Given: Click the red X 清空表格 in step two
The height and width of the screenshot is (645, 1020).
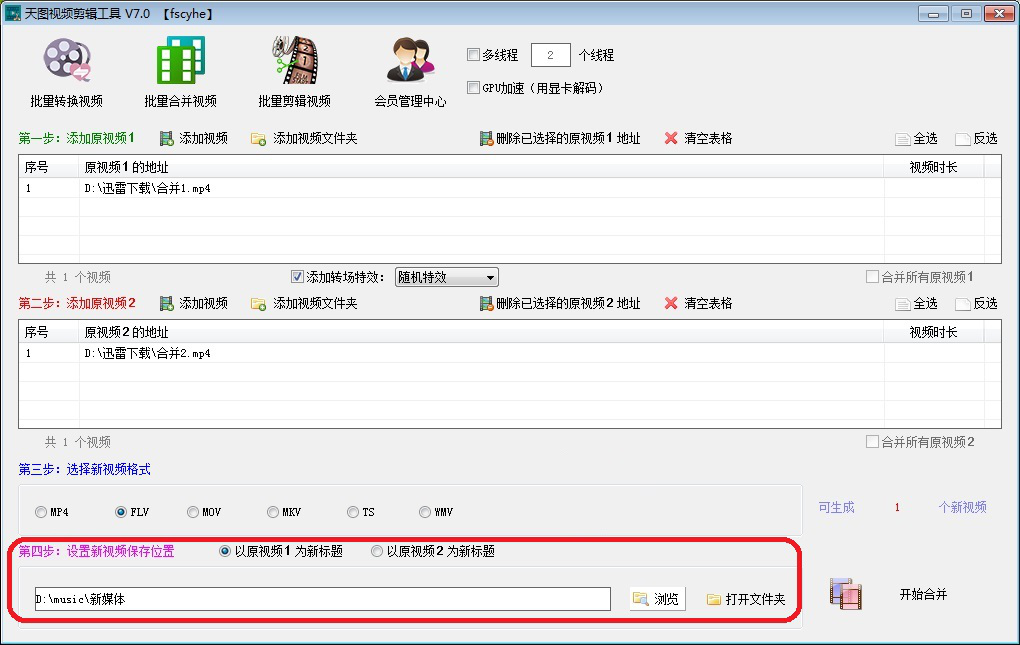Looking at the screenshot, I should [671, 304].
